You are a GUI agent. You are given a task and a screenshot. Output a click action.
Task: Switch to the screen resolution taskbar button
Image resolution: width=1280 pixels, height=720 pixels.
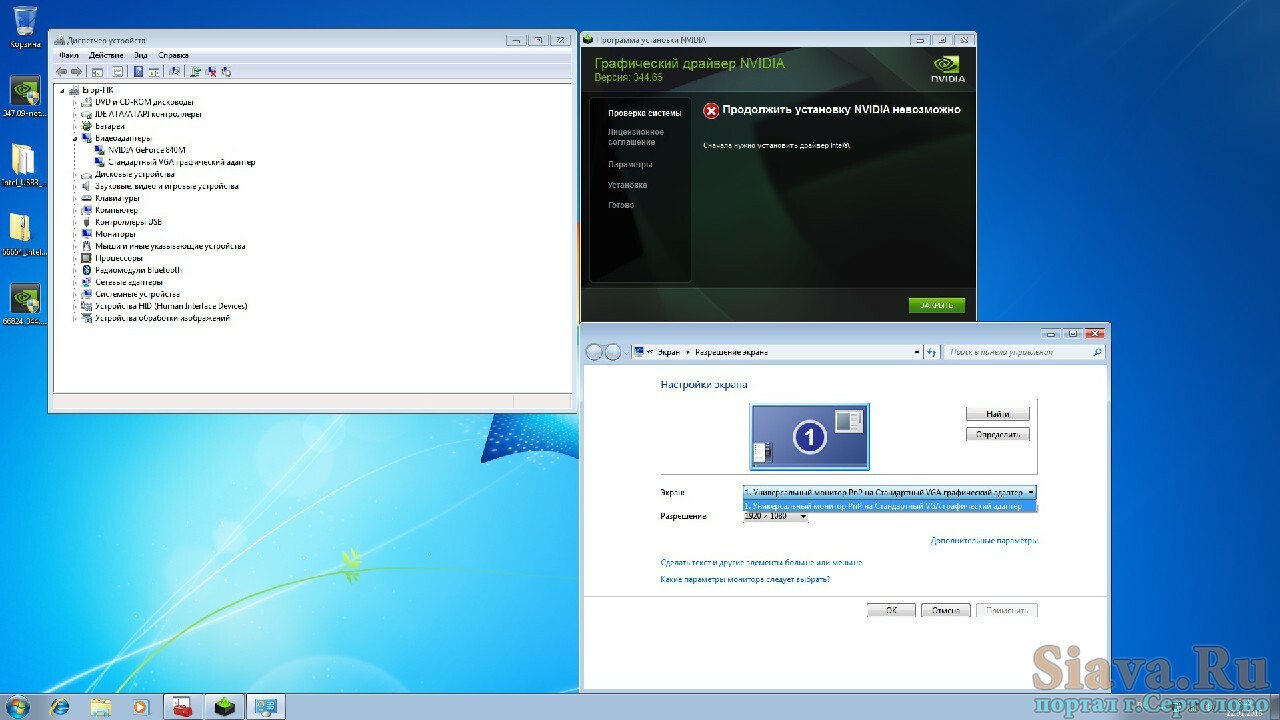click(267, 707)
